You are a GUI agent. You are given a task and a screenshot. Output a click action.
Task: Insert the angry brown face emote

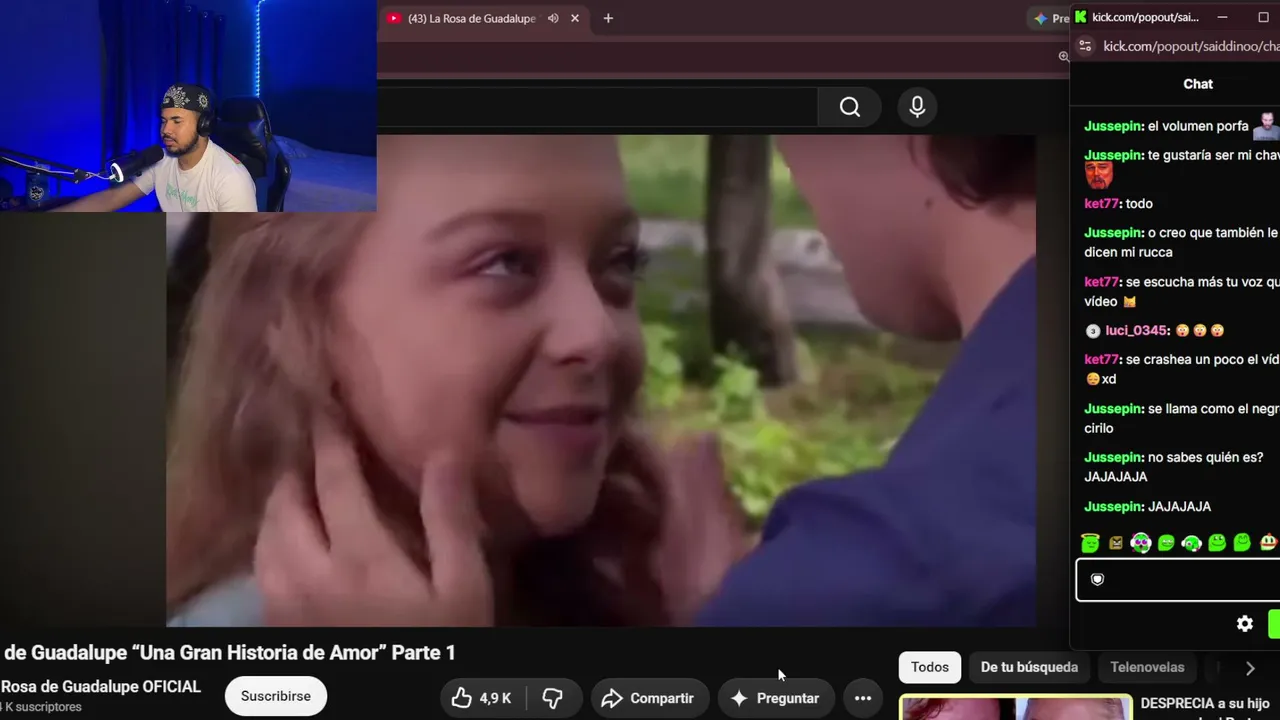click(1116, 543)
